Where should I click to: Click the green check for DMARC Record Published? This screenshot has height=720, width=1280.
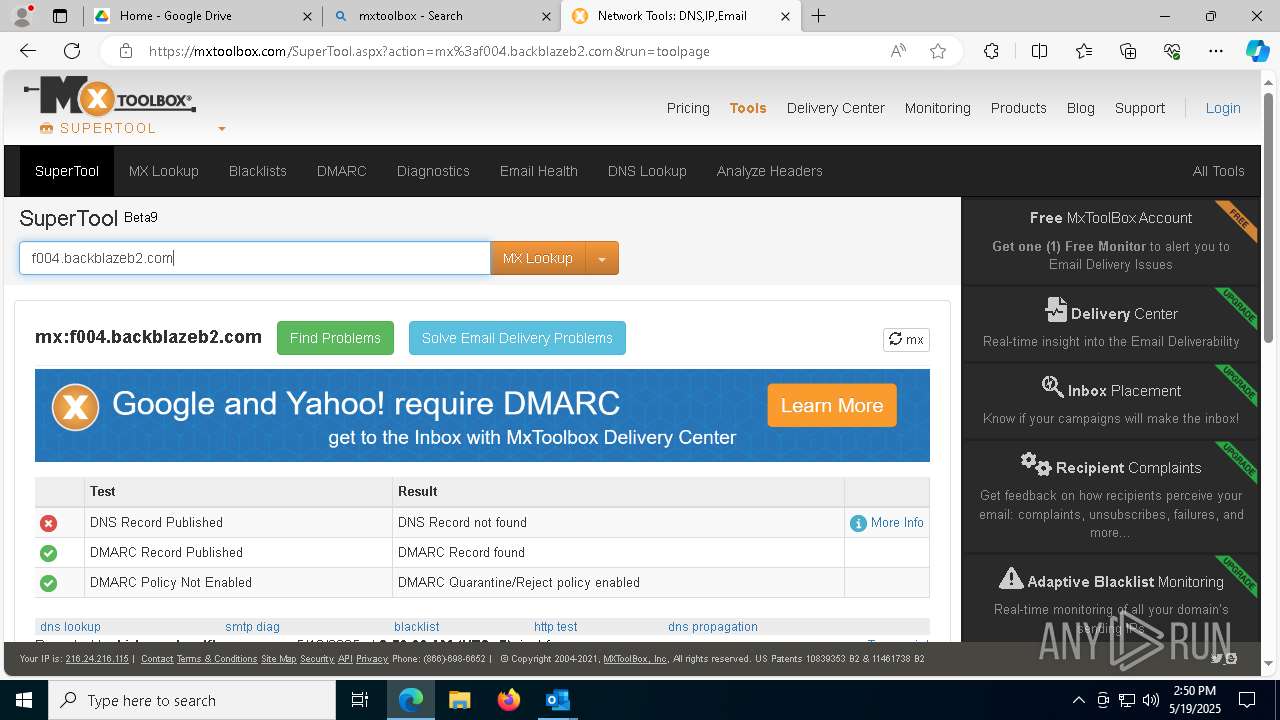click(48, 553)
